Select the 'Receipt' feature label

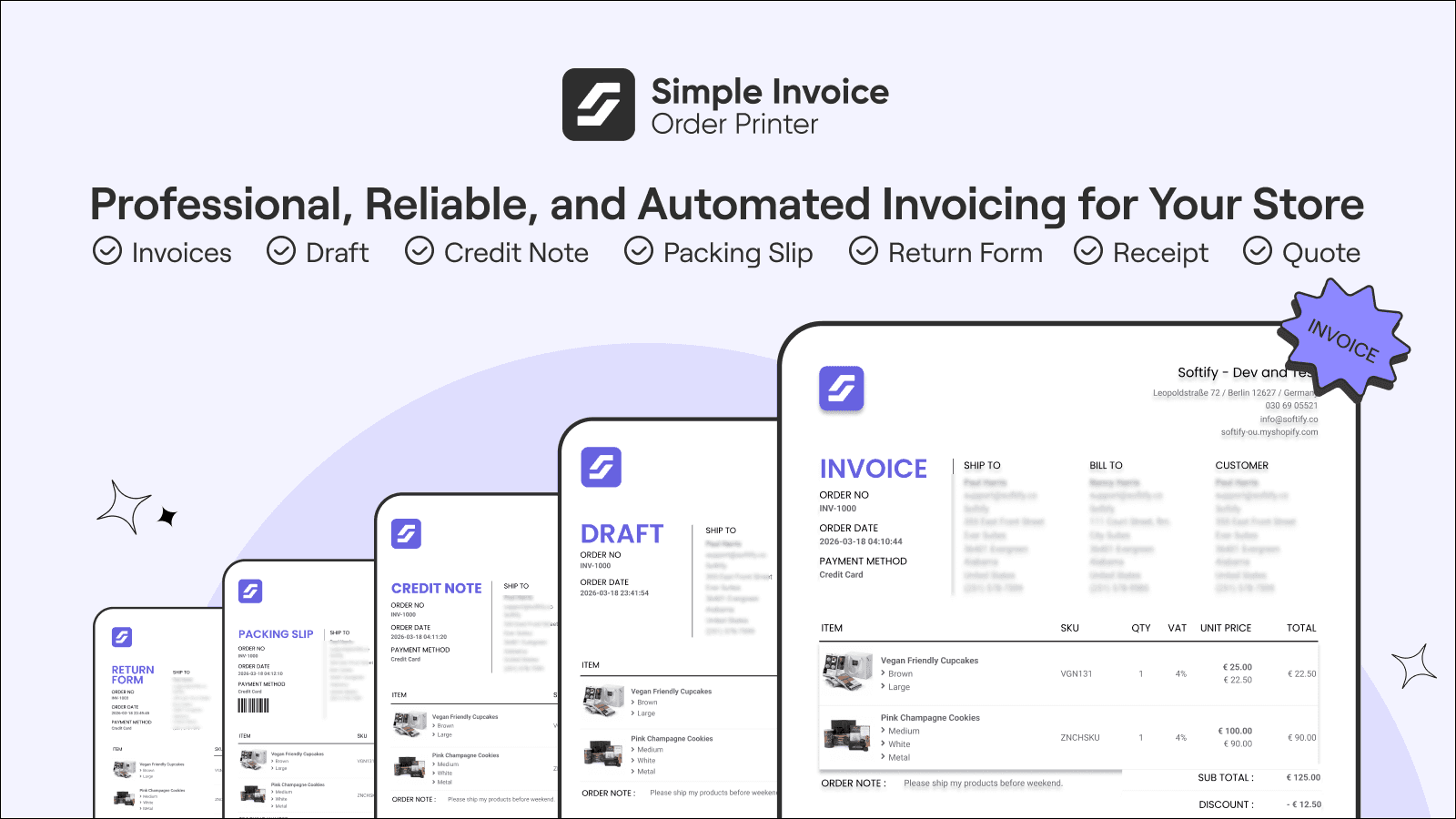1160,253
